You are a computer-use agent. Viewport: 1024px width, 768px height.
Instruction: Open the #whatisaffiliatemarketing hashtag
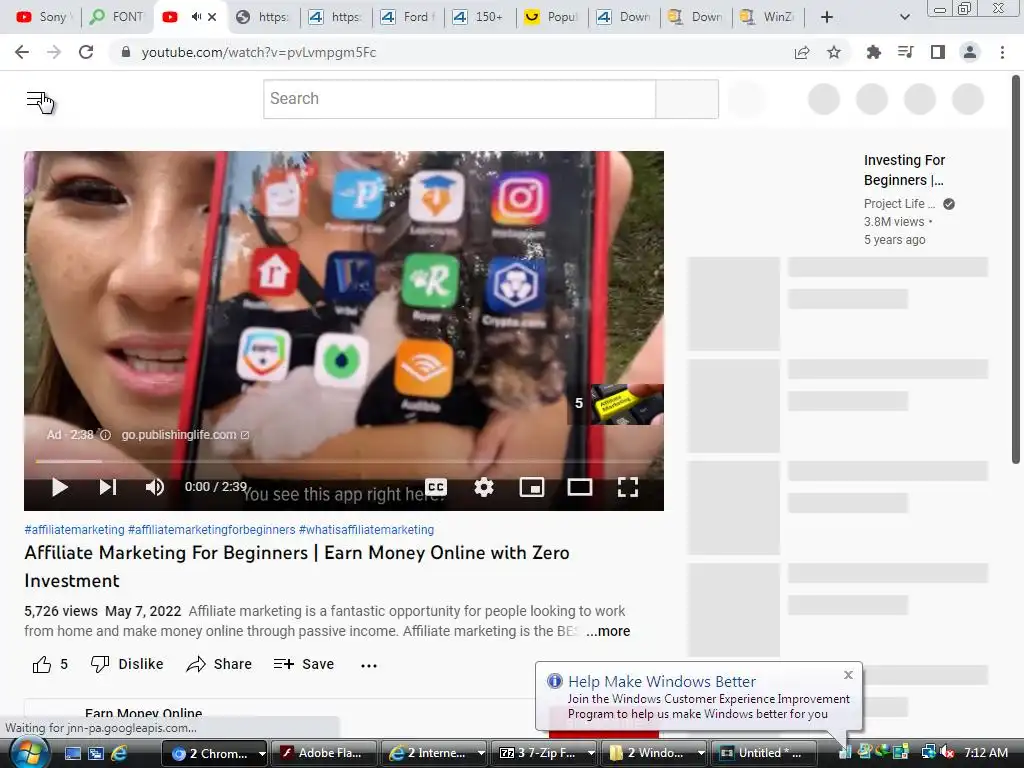pos(366,530)
